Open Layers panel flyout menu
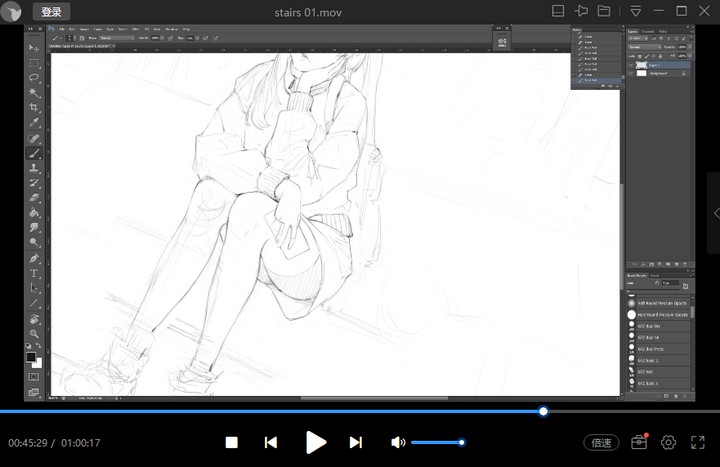720x467 pixels. pos(692,32)
